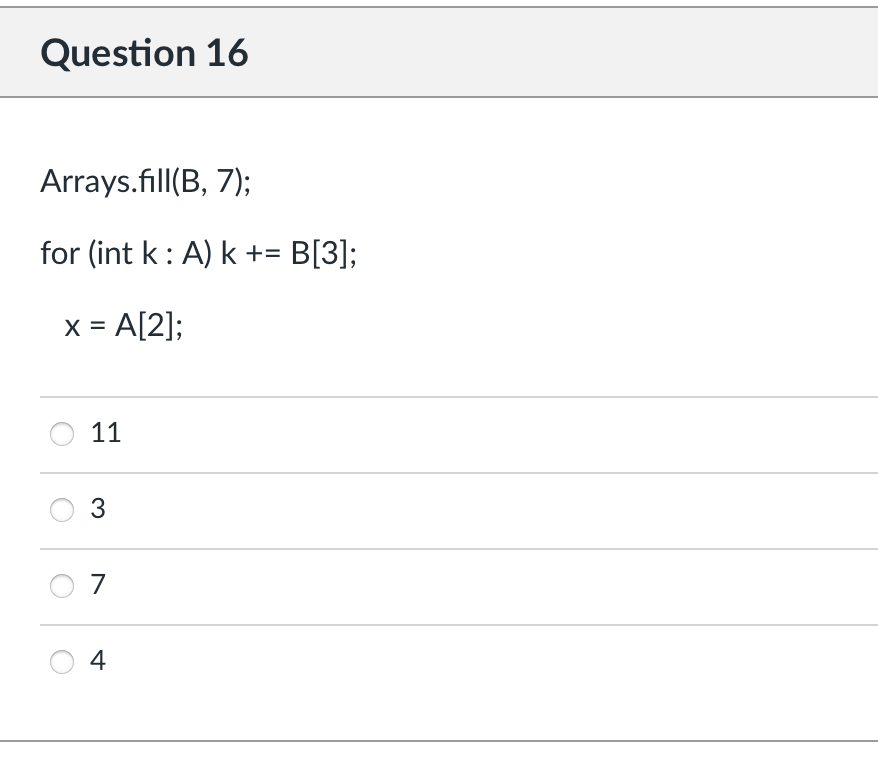The width and height of the screenshot is (878, 768).
Task: Select the radio button for answer 7
Action: click(x=62, y=586)
